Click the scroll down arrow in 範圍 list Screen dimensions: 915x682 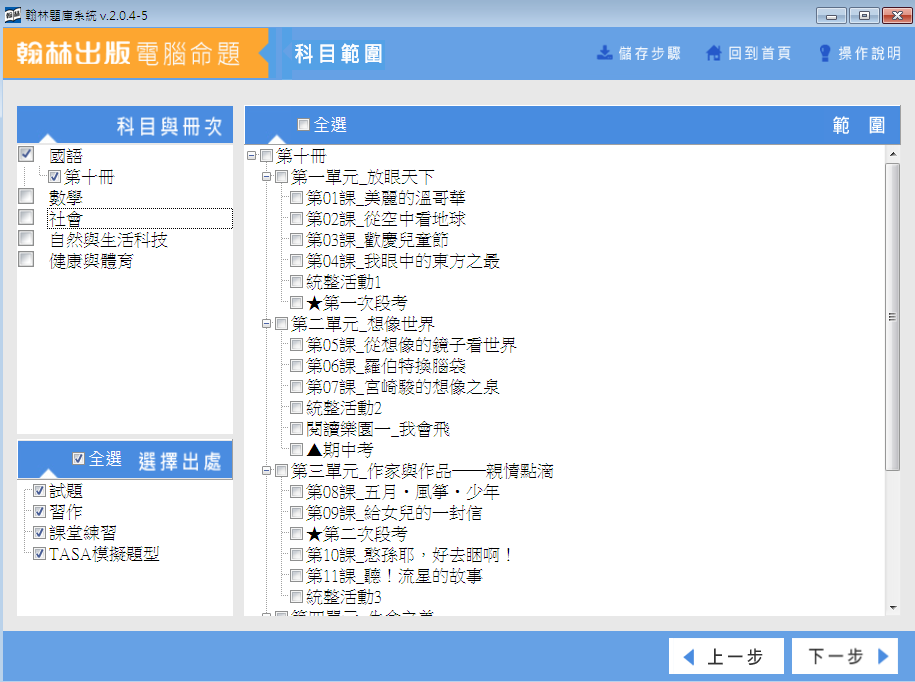pos(892,607)
